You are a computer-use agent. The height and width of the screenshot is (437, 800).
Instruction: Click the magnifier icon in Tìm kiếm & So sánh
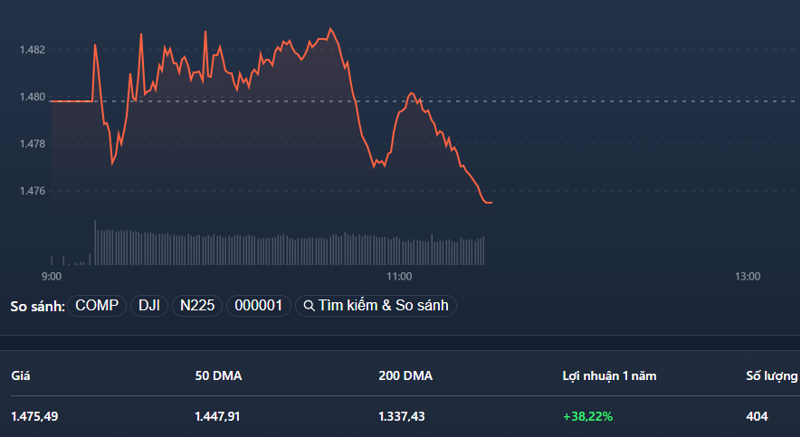click(309, 306)
